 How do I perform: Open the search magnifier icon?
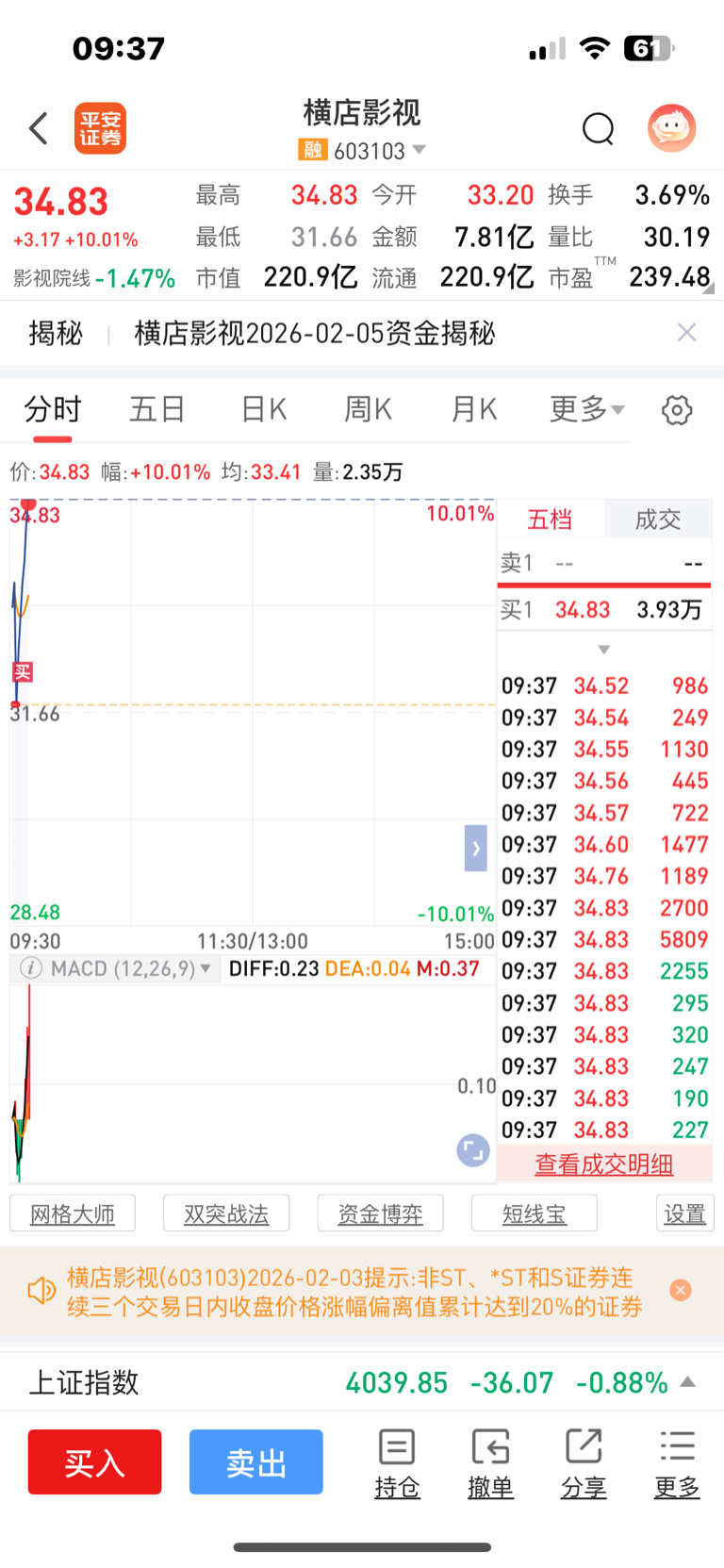[x=598, y=128]
